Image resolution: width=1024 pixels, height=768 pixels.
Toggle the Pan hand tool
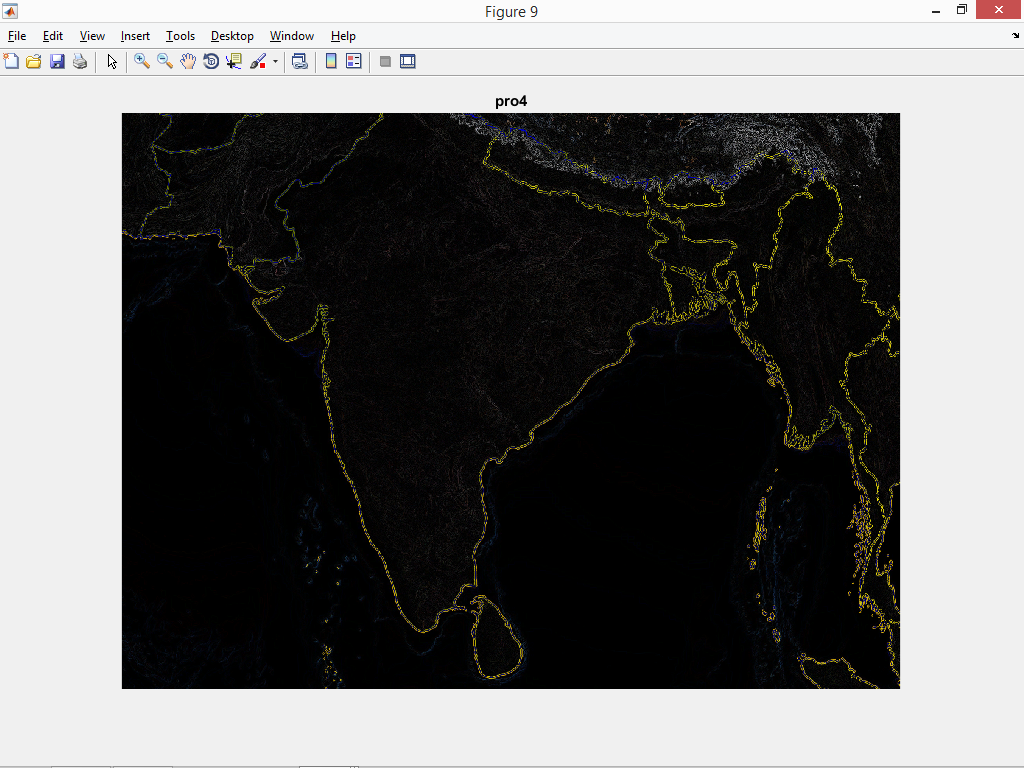pyautogui.click(x=188, y=61)
